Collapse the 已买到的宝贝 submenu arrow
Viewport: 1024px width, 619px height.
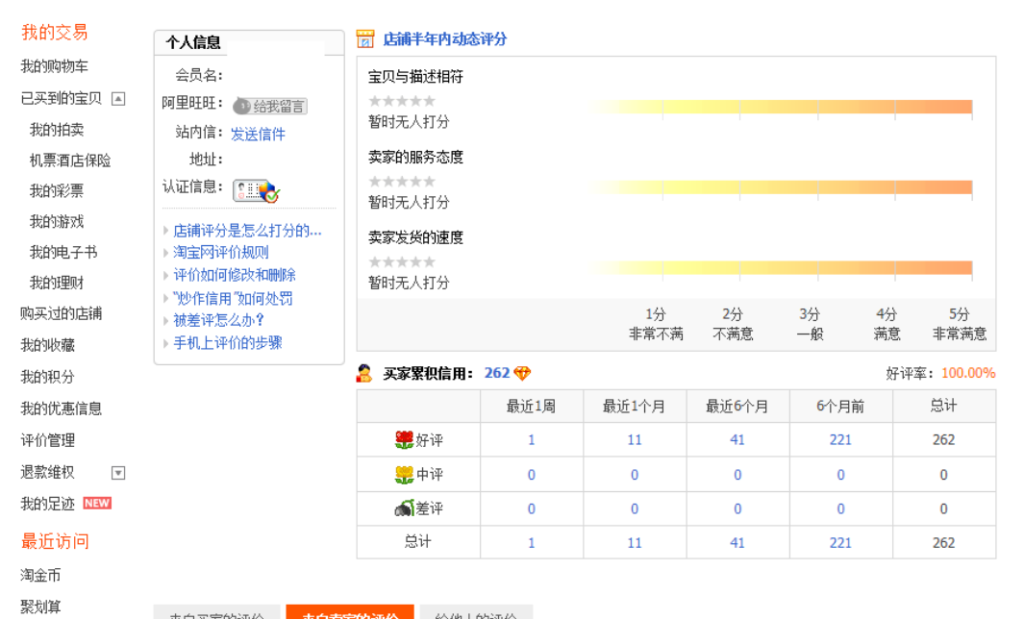point(118,98)
